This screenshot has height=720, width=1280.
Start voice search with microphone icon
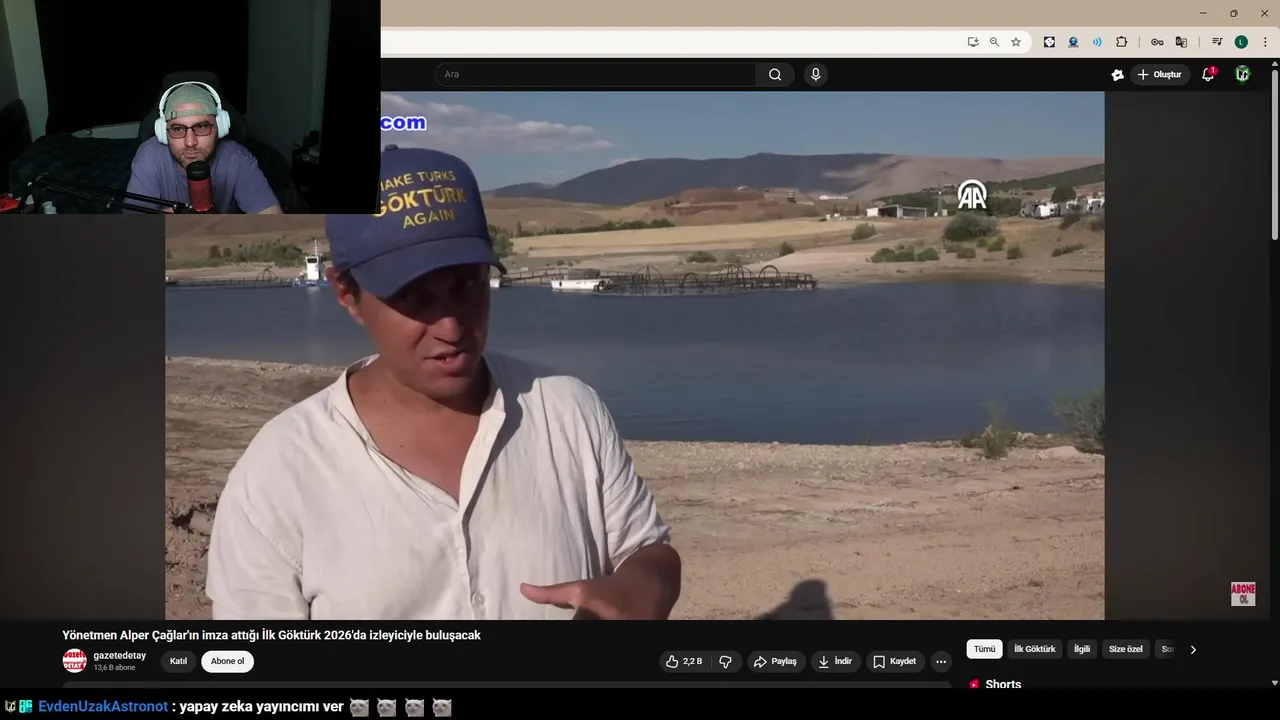tap(816, 74)
